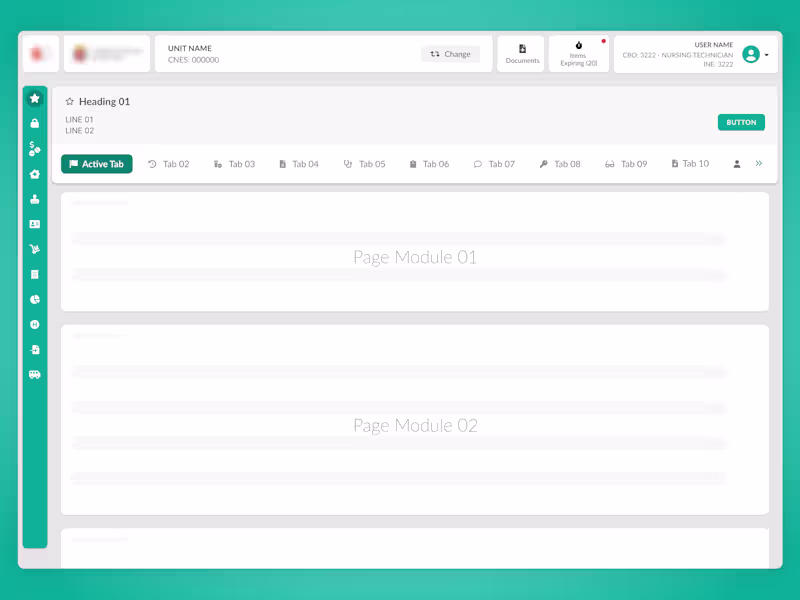Click the stamp icon in the sidebar
The height and width of the screenshot is (600, 800).
pyautogui.click(x=35, y=198)
